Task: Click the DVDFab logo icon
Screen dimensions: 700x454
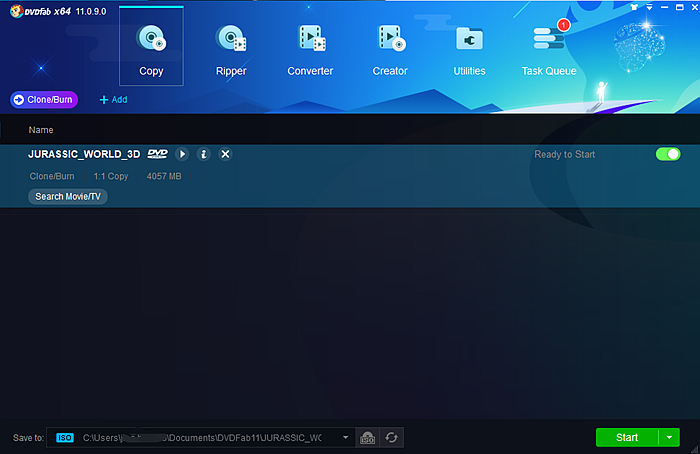Action: (x=17, y=11)
